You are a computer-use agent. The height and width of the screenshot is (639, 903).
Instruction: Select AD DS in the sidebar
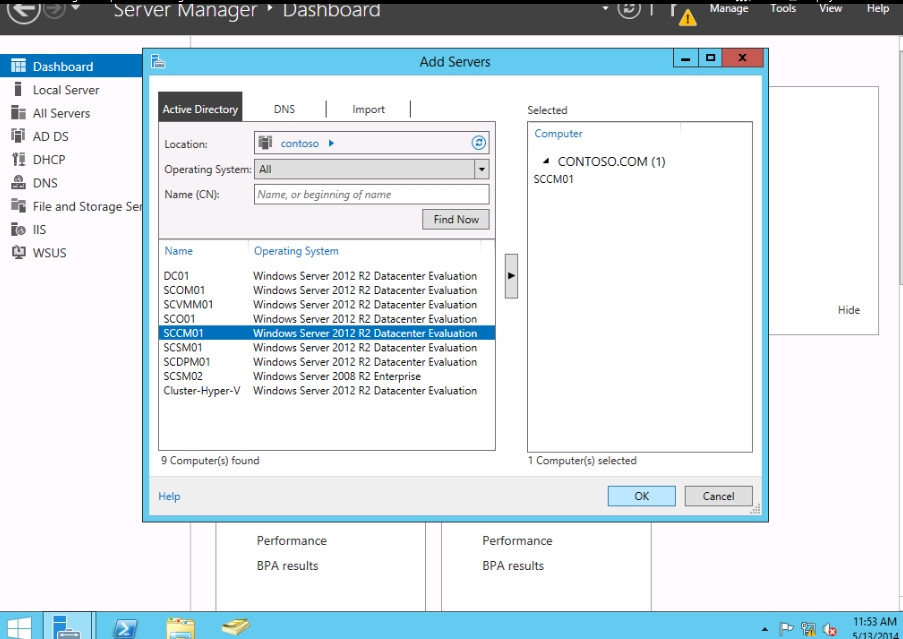point(50,136)
